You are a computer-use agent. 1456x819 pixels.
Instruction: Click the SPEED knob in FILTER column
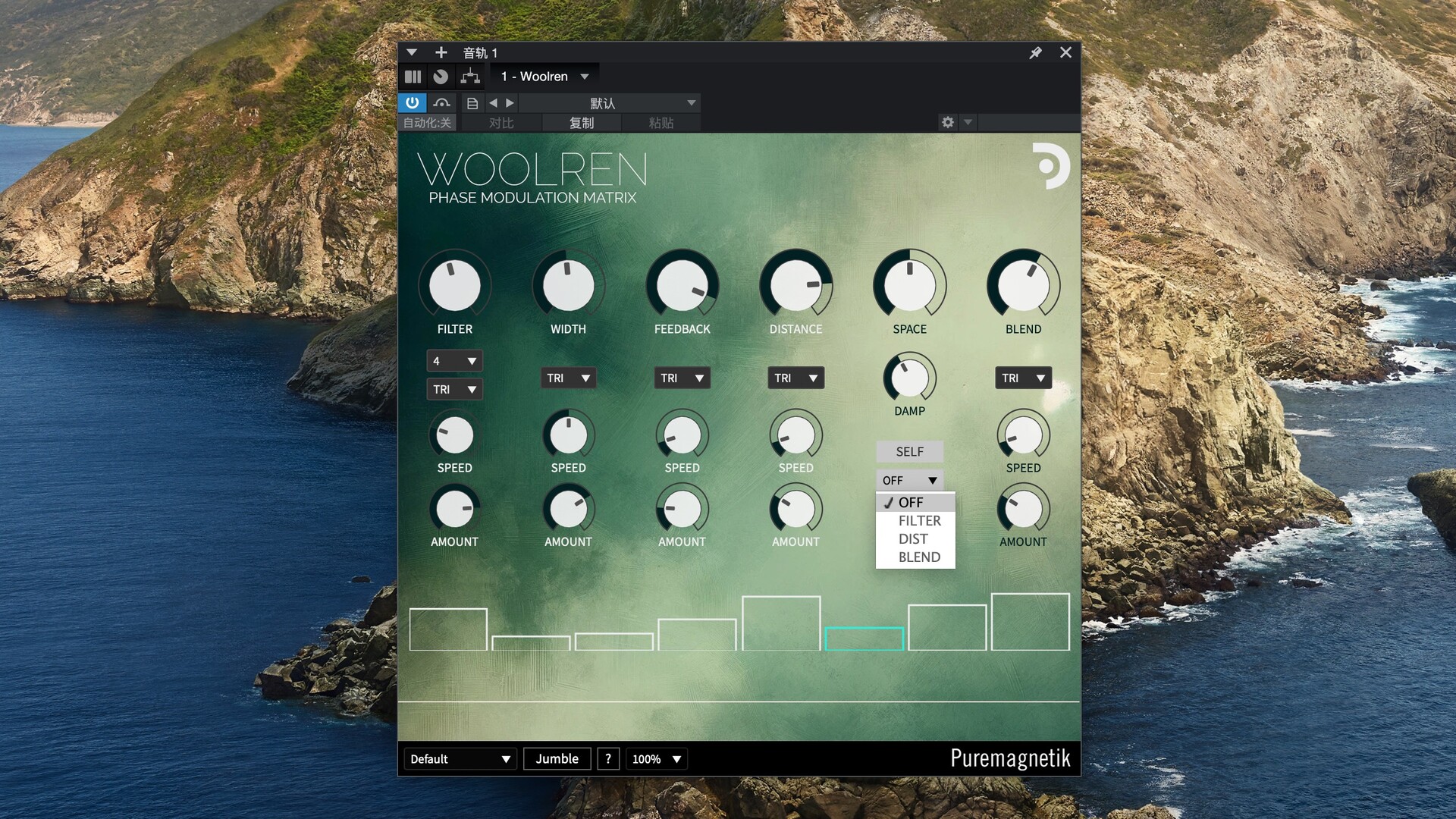[x=454, y=435]
